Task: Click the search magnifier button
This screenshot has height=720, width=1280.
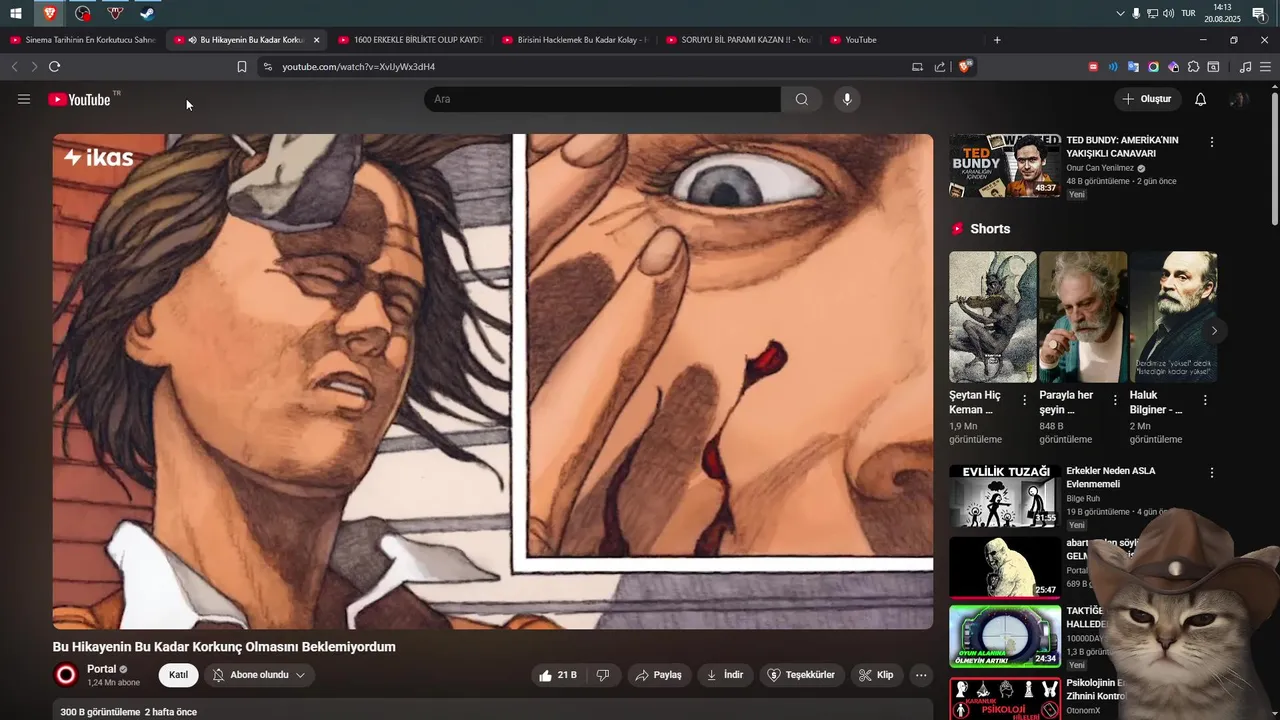Action: coord(801,99)
